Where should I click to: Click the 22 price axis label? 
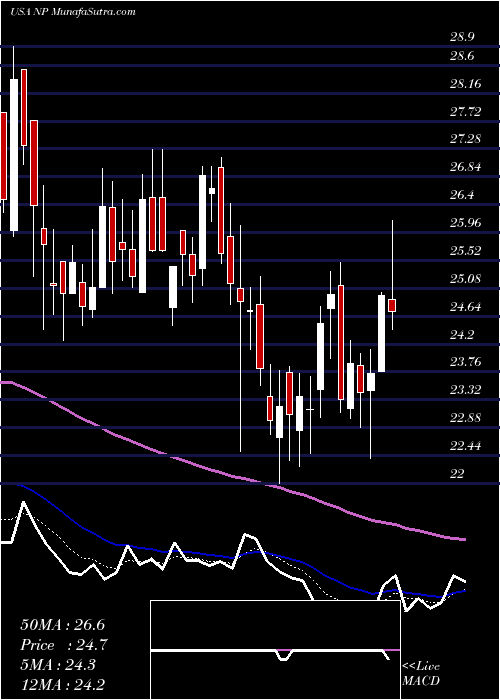tap(457, 474)
